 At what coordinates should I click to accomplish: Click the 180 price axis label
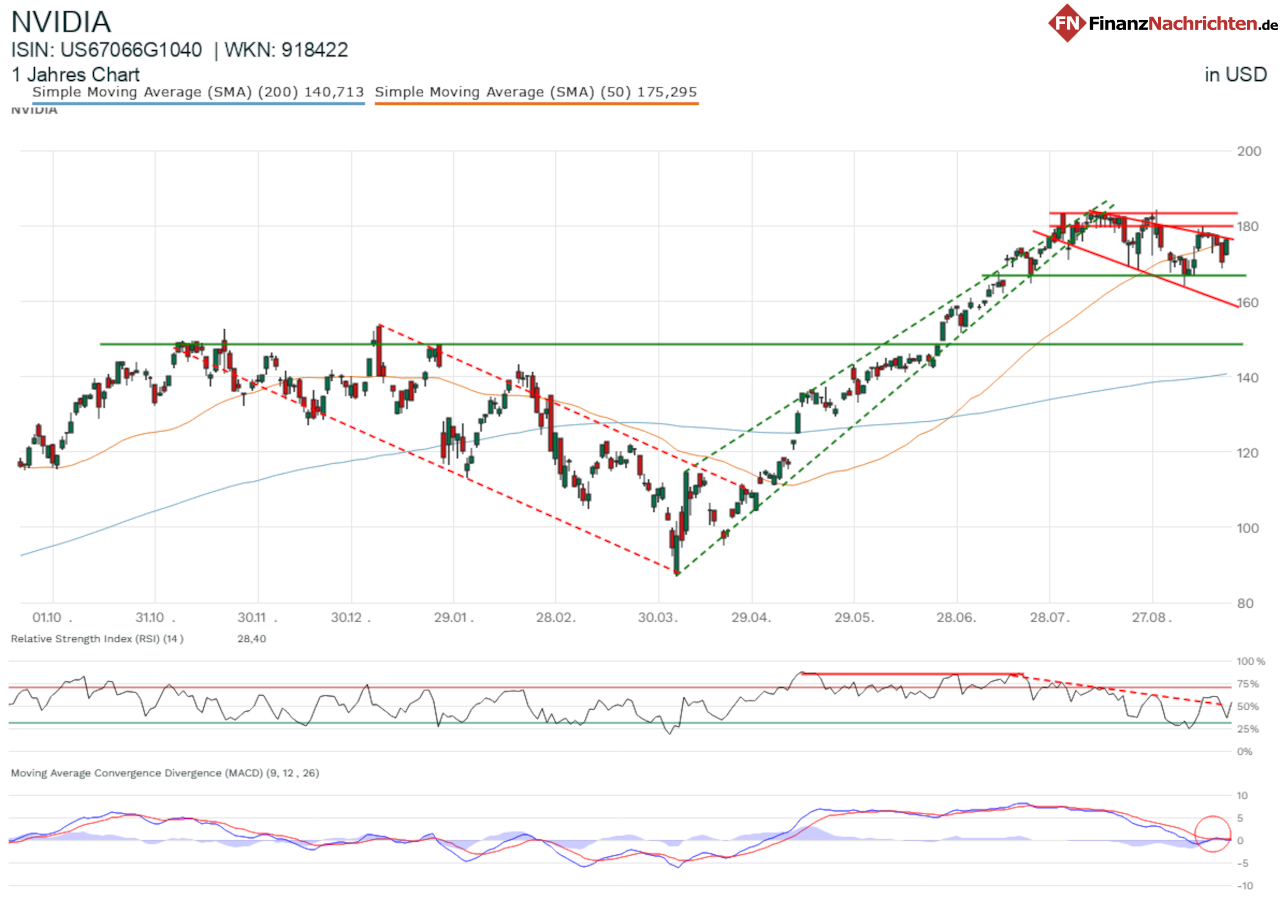coord(1248,226)
